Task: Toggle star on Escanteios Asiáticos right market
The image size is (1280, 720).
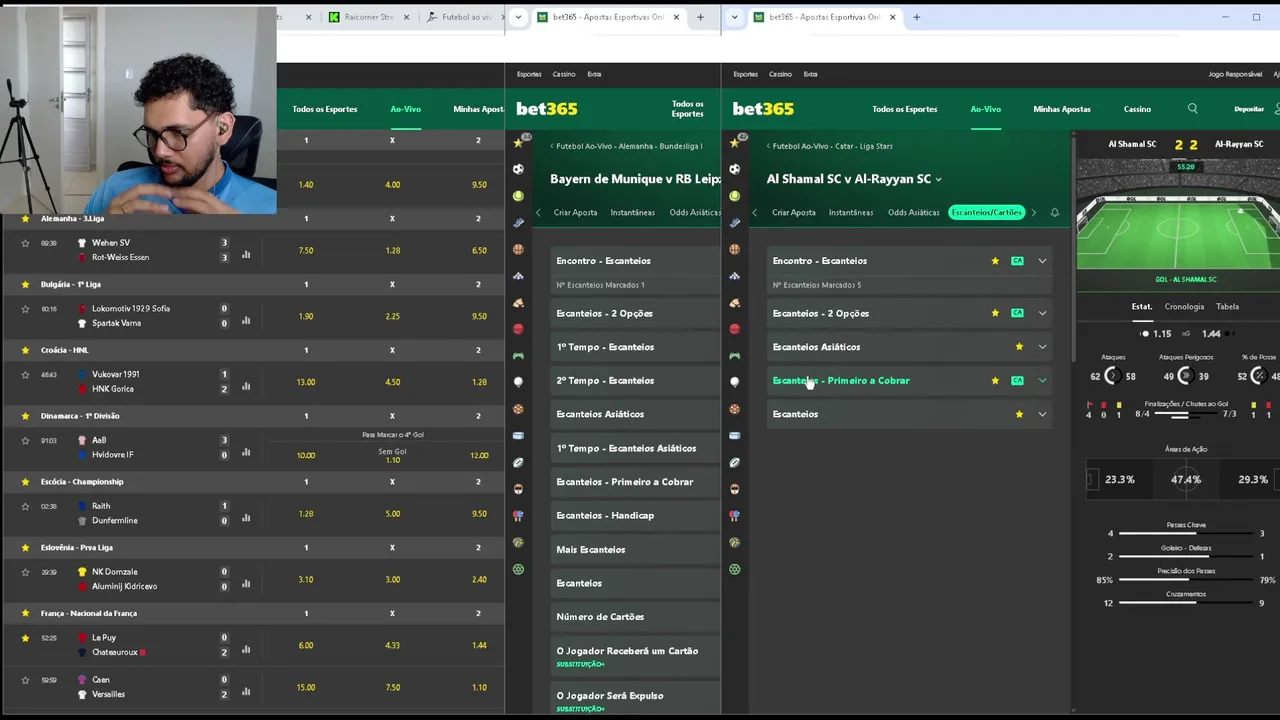Action: coord(1019,347)
